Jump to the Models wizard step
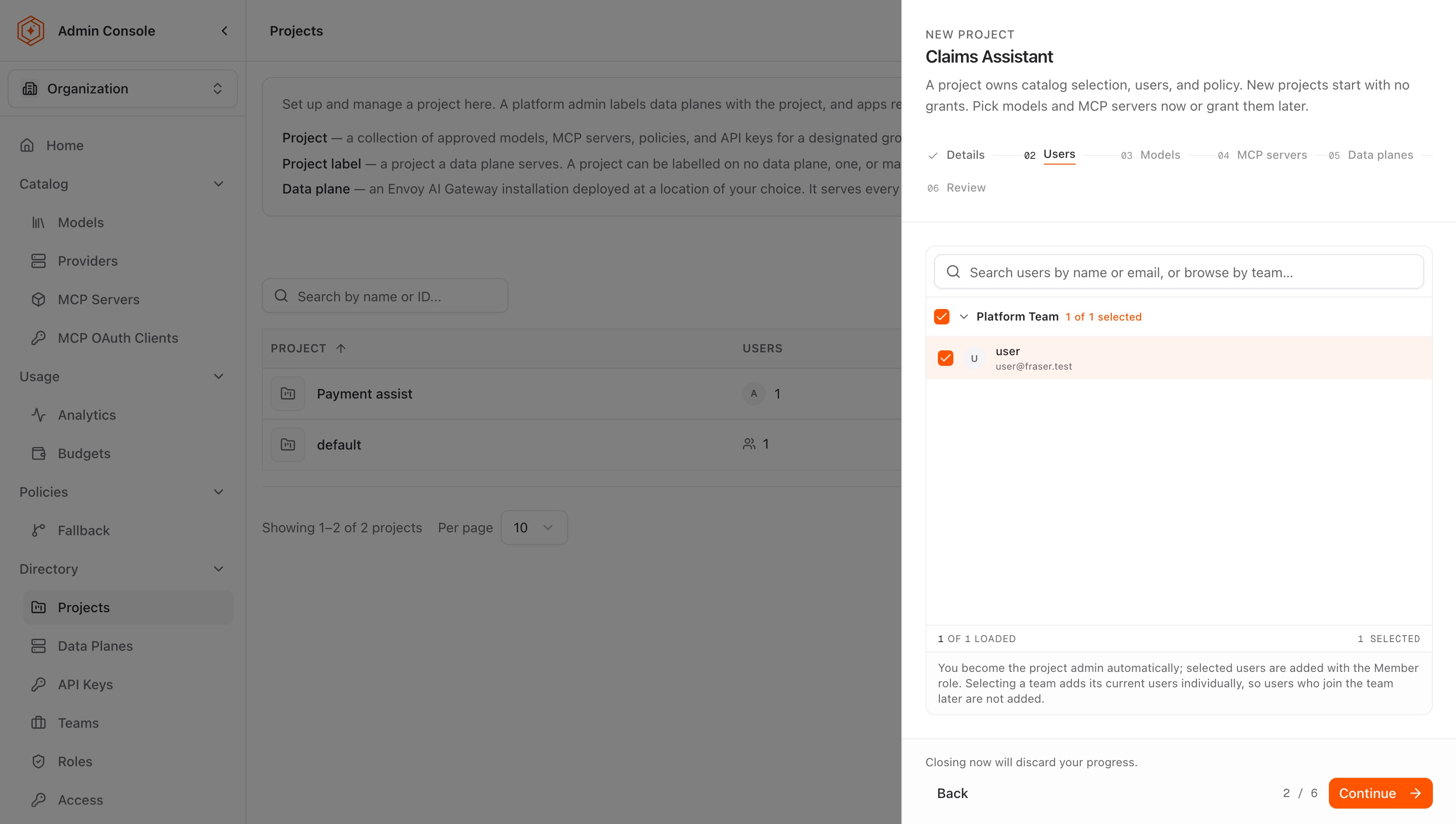This screenshot has height=824, width=1456. (x=1150, y=154)
